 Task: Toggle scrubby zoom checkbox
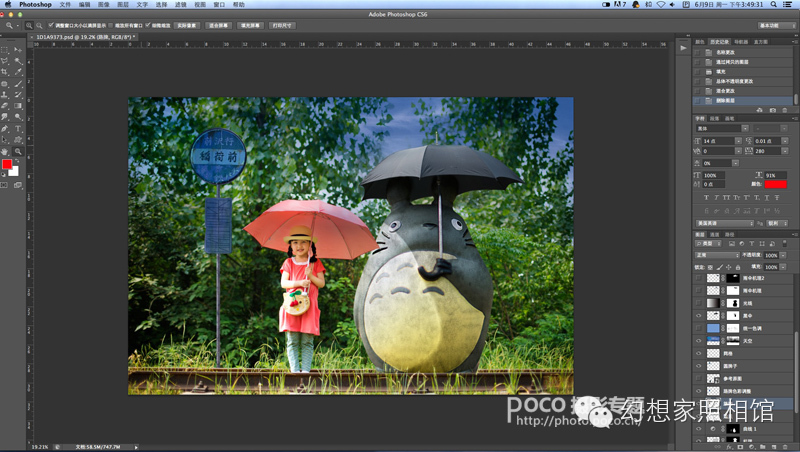pos(148,25)
